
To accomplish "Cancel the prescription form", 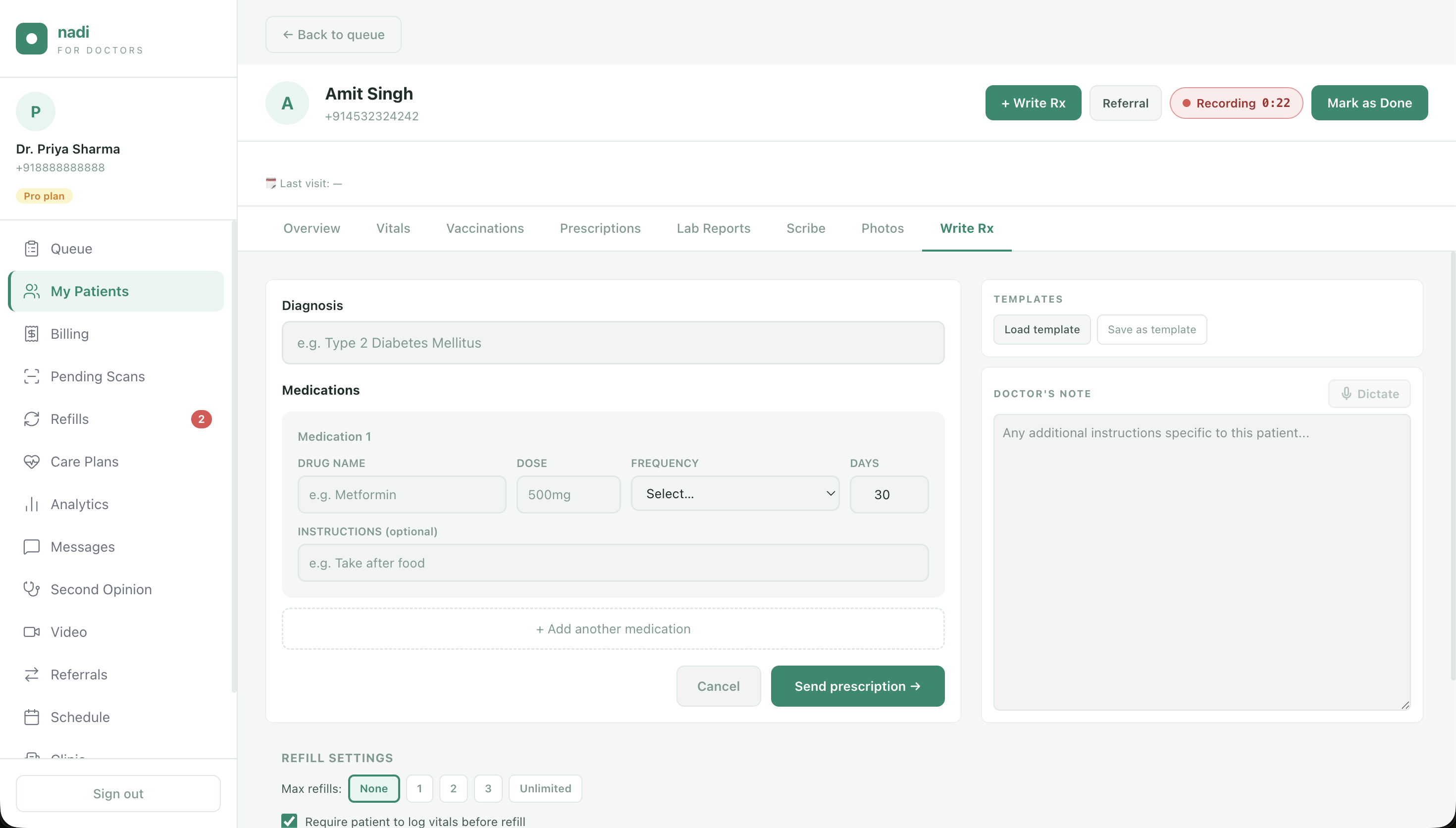I will click(718, 686).
